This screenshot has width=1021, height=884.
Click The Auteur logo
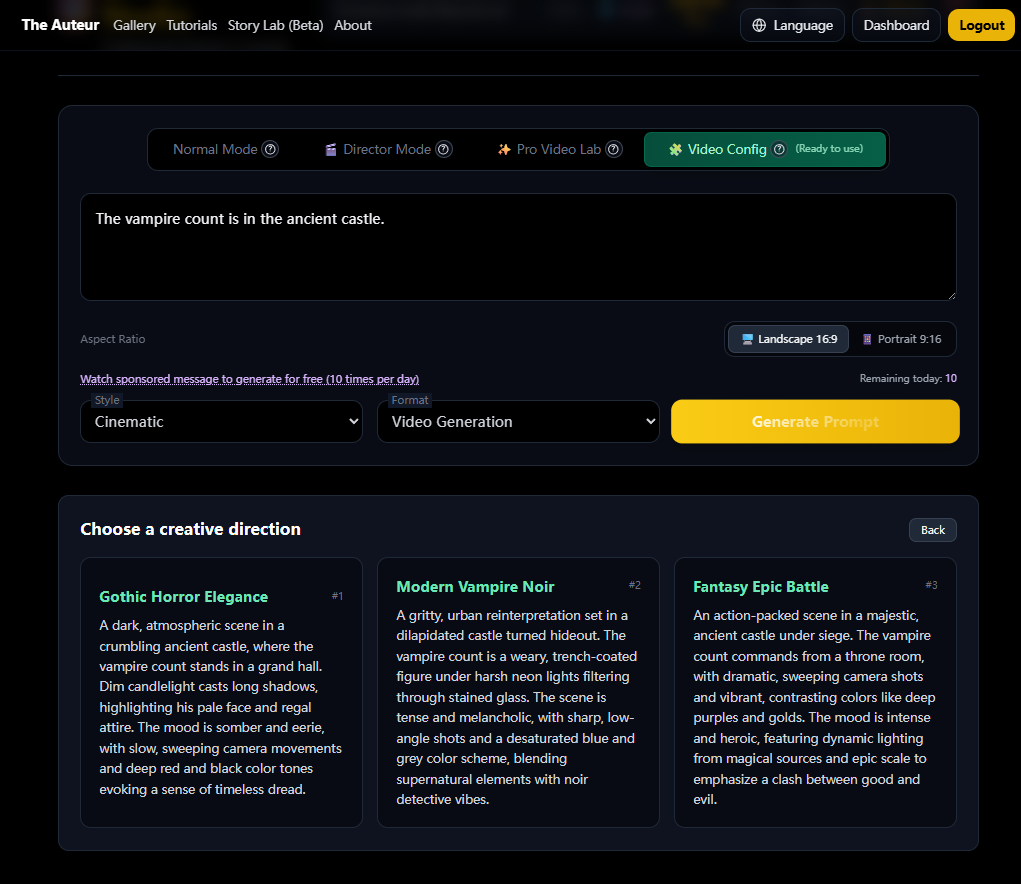tap(61, 25)
